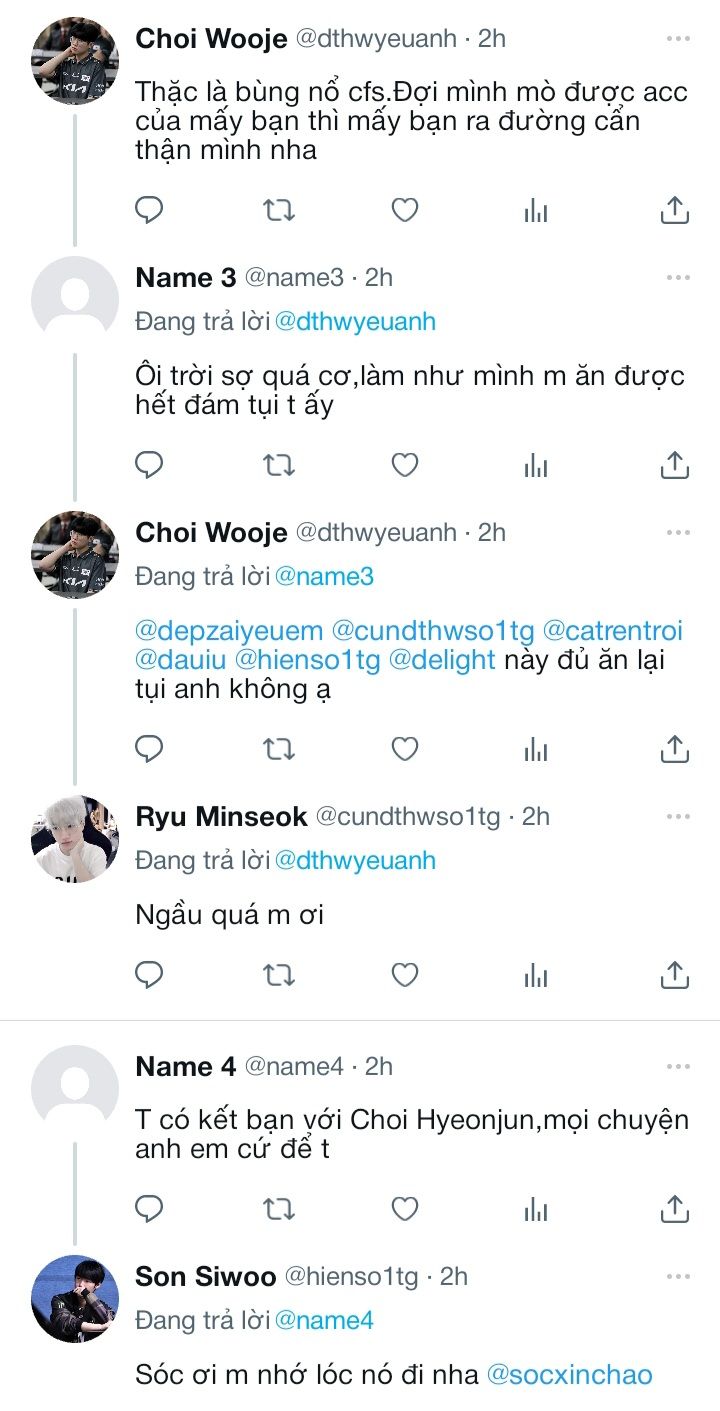Open more options on Choi Wooje's first tweet
The height and width of the screenshot is (1411, 720).
(678, 39)
